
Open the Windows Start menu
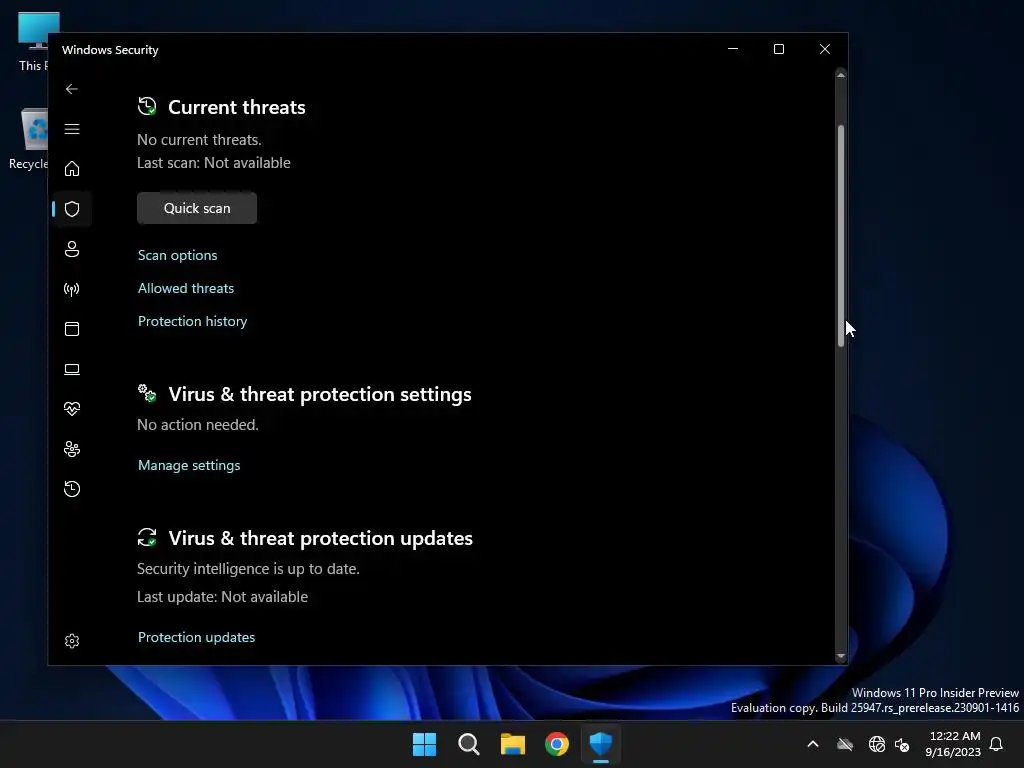pyautogui.click(x=424, y=744)
